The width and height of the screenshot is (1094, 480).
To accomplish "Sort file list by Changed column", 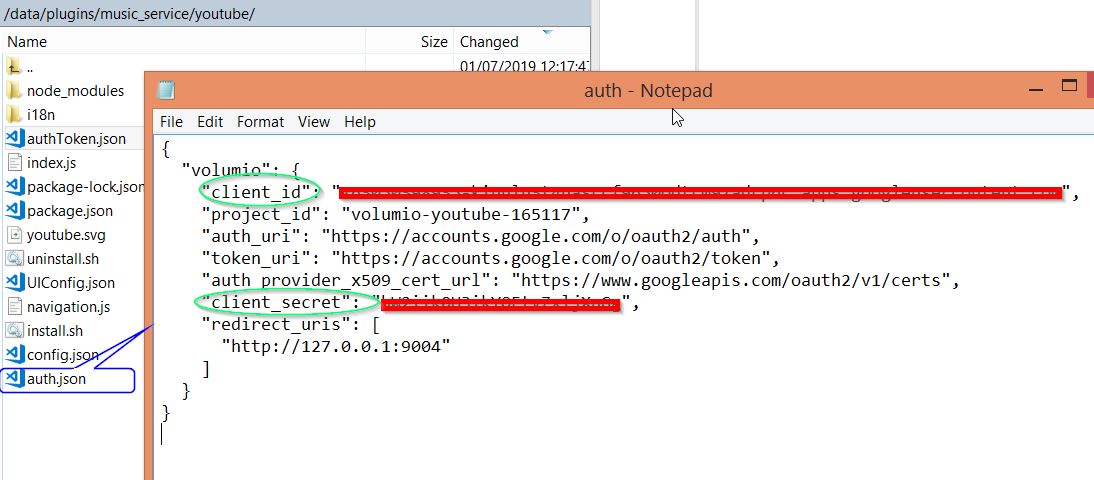I will [522, 42].
